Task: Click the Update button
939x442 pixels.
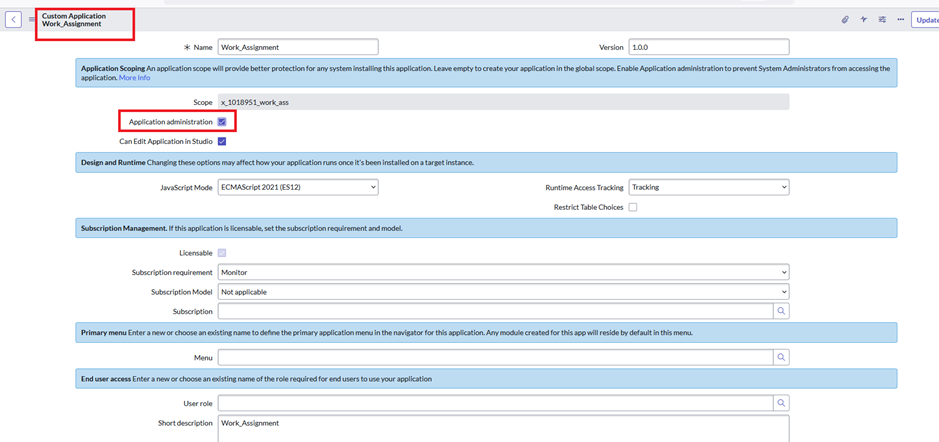Action: (926, 20)
